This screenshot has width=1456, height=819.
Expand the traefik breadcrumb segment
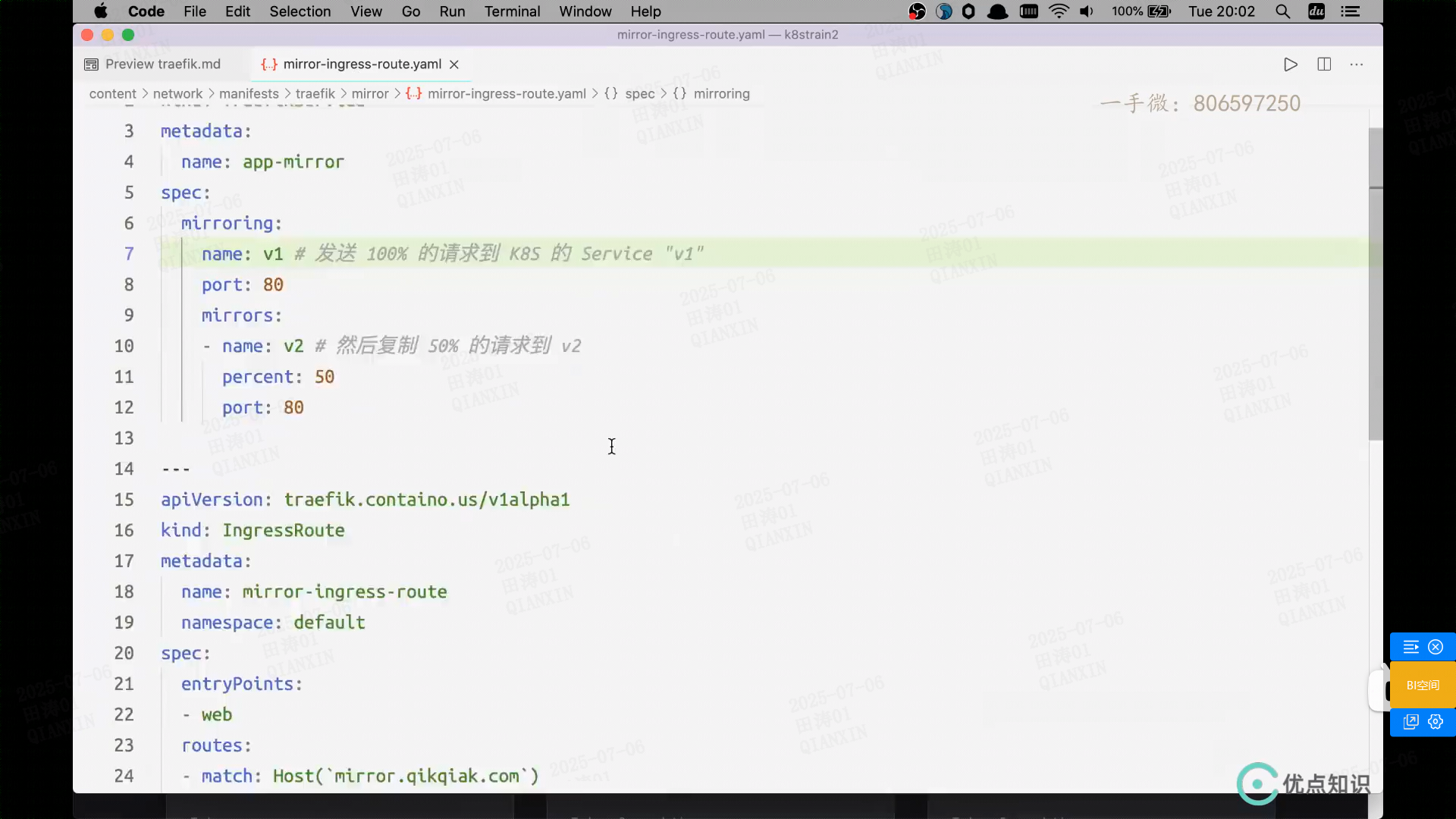[x=315, y=94]
